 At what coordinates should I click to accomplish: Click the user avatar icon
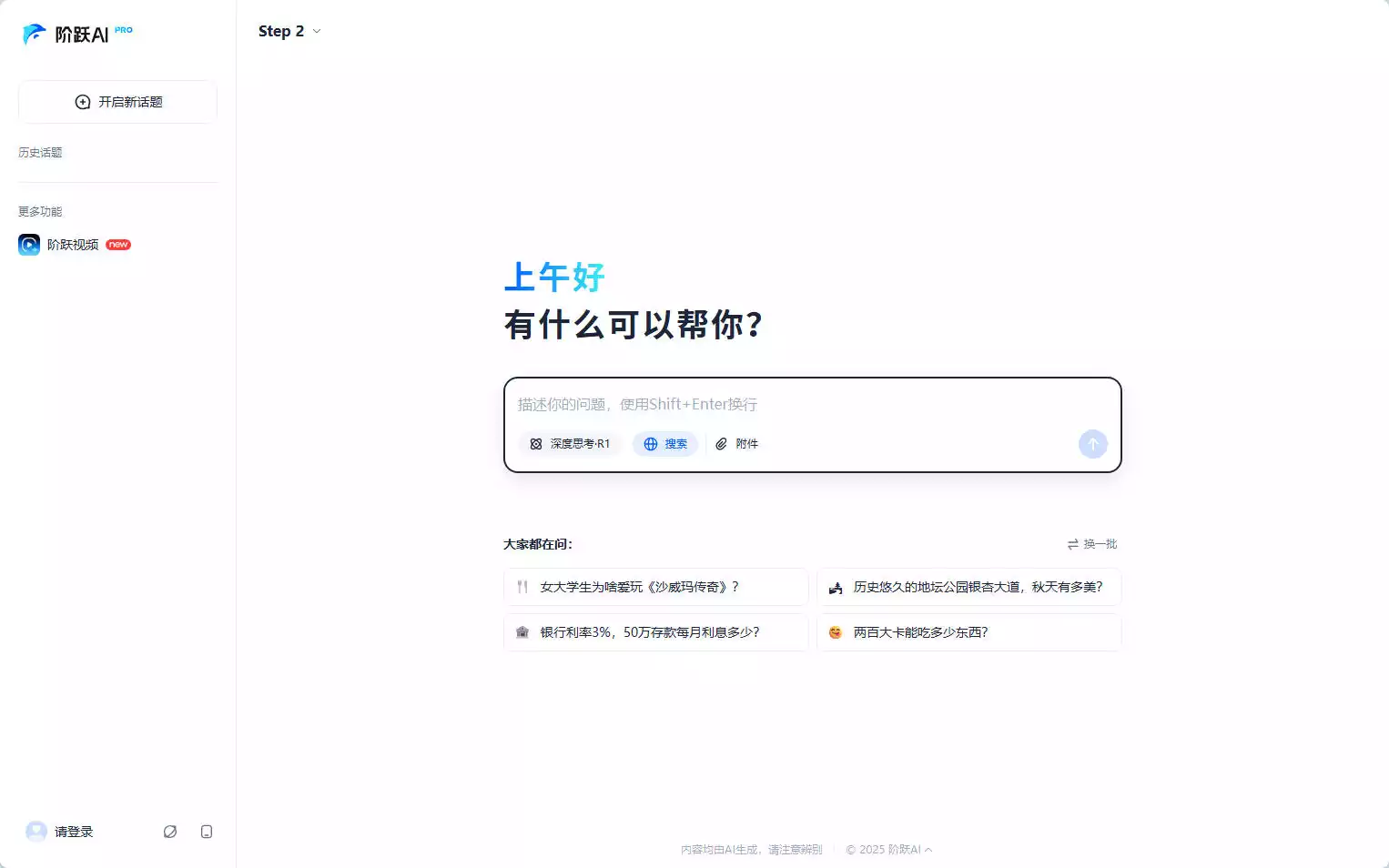(x=36, y=832)
